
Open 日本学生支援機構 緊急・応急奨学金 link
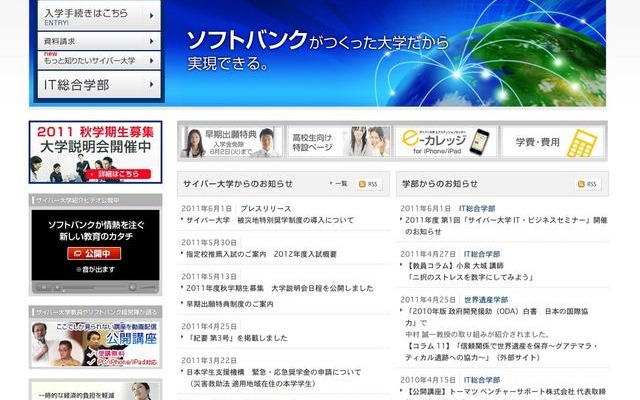point(273,378)
